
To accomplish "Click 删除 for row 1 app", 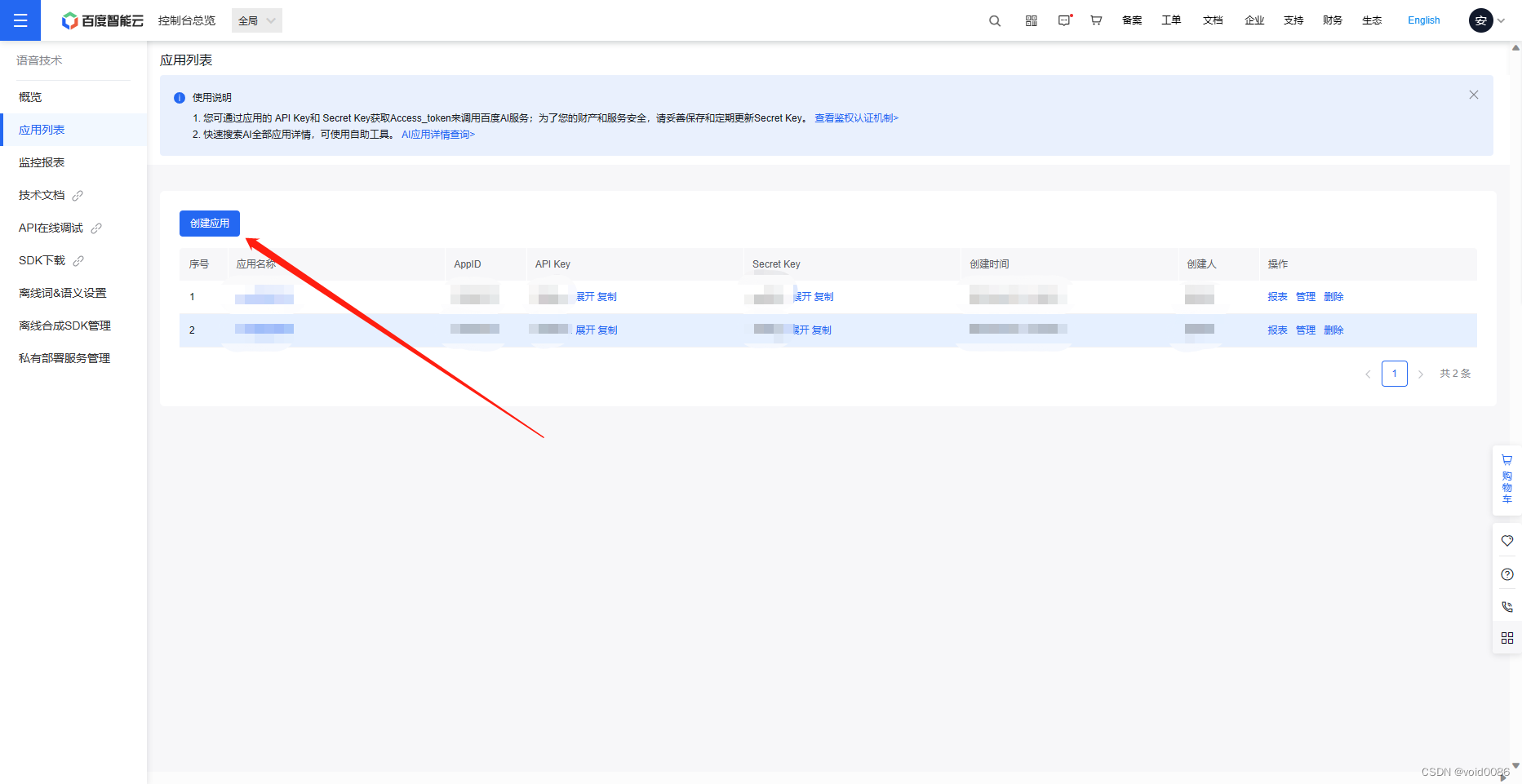I will 1333,297.
